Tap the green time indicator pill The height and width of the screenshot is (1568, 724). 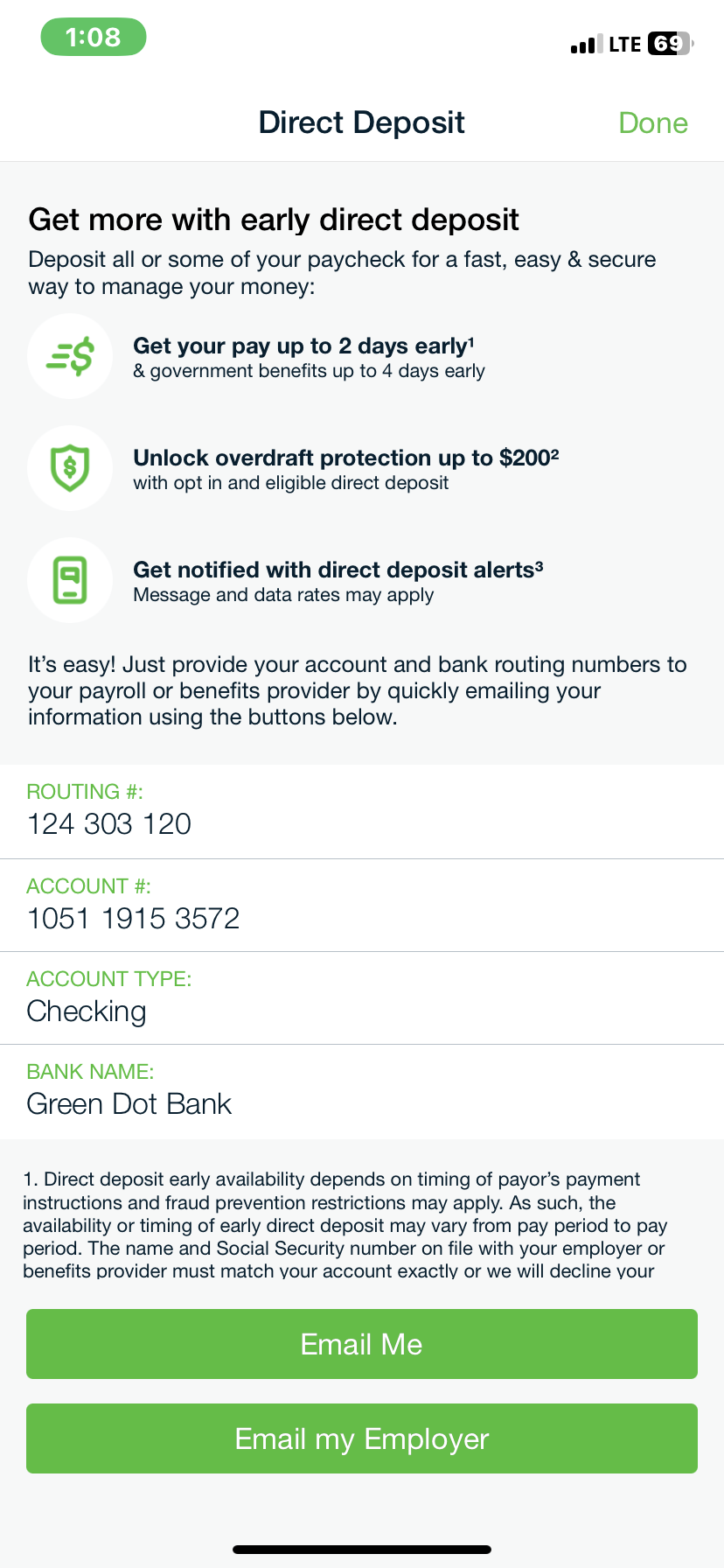[94, 37]
